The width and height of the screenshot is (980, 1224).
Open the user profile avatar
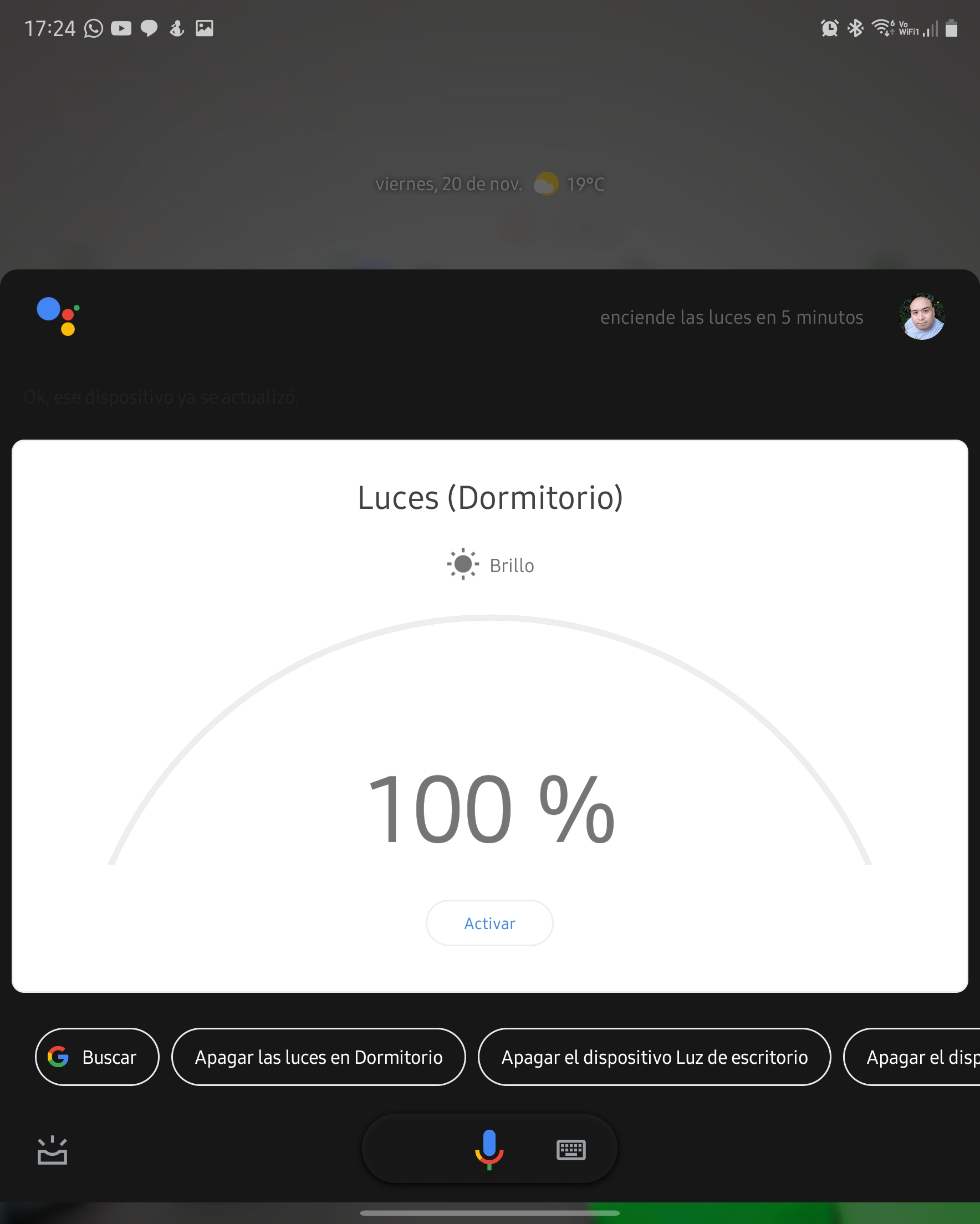tap(921, 317)
